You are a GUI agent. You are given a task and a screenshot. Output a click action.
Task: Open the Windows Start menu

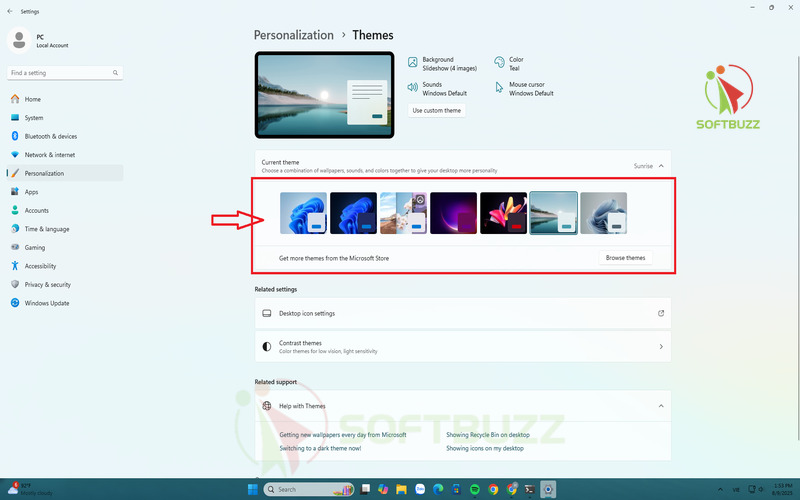pos(253,489)
